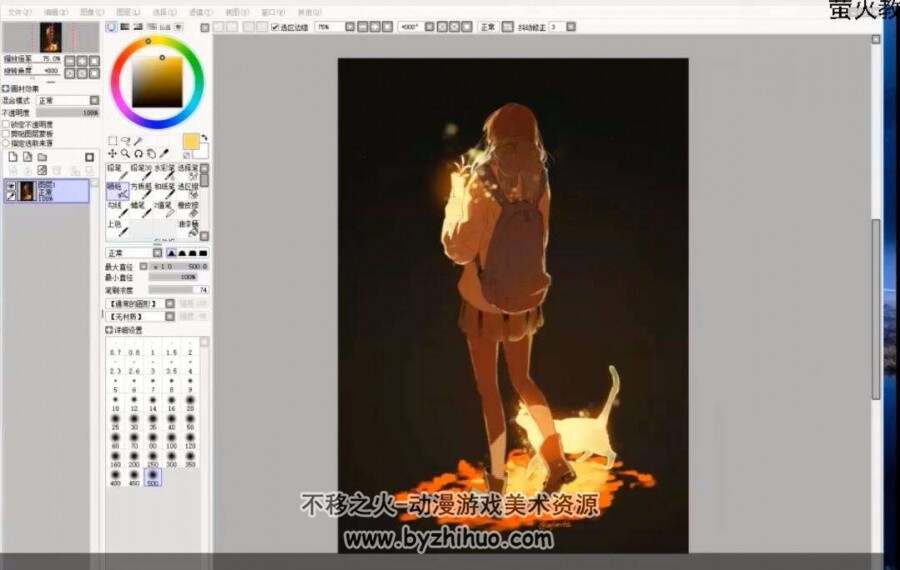The width and height of the screenshot is (900, 570).
Task: Select the magic wand tool
Action: [x=138, y=141]
